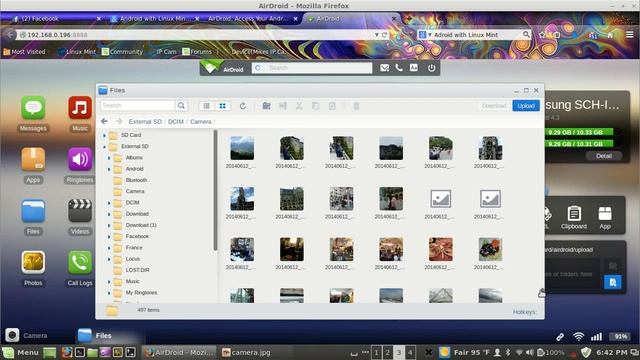Screen dimensions: 640x360
Task: Refresh the Files window listing
Action: tap(243, 106)
